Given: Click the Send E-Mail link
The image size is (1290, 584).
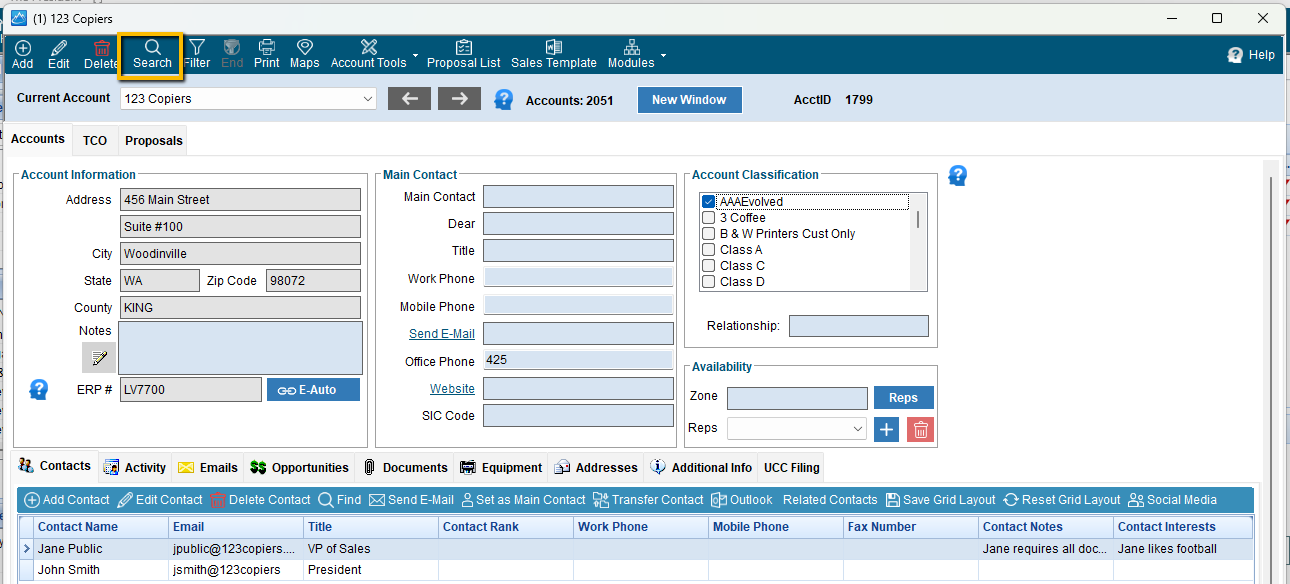Looking at the screenshot, I should (x=441, y=334).
